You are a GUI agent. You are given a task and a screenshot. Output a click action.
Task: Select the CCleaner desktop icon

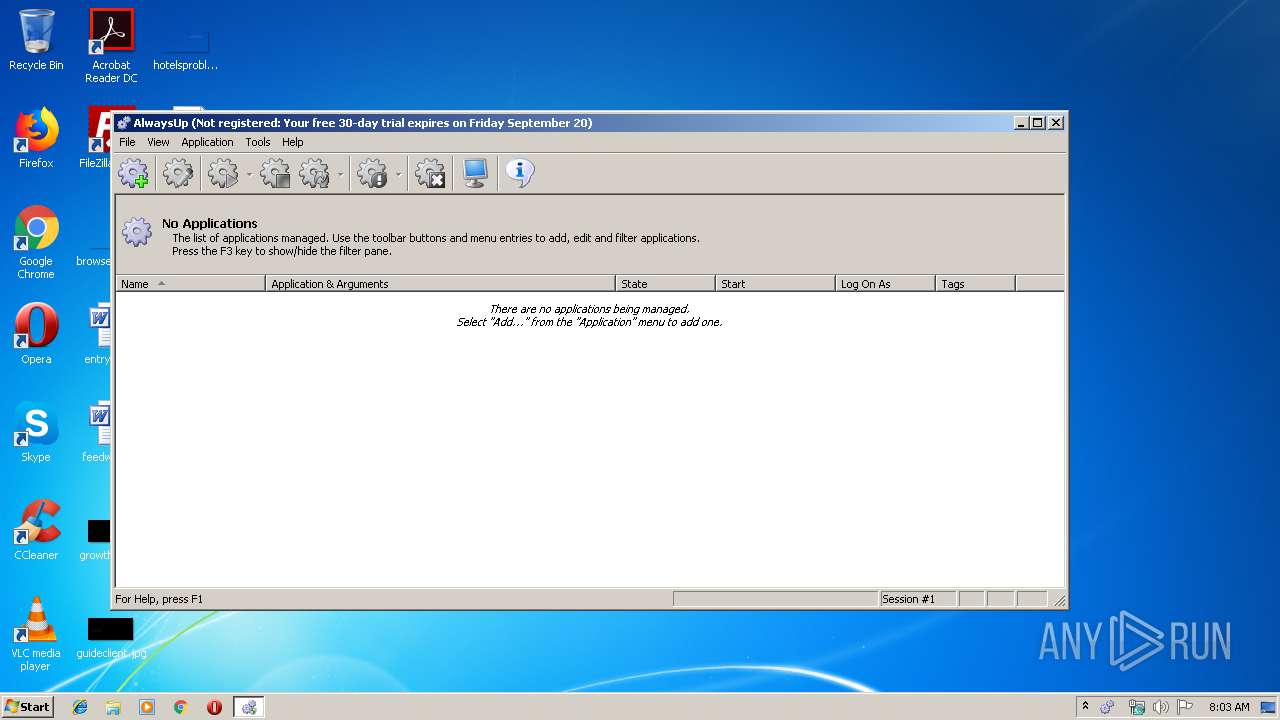pos(36,530)
